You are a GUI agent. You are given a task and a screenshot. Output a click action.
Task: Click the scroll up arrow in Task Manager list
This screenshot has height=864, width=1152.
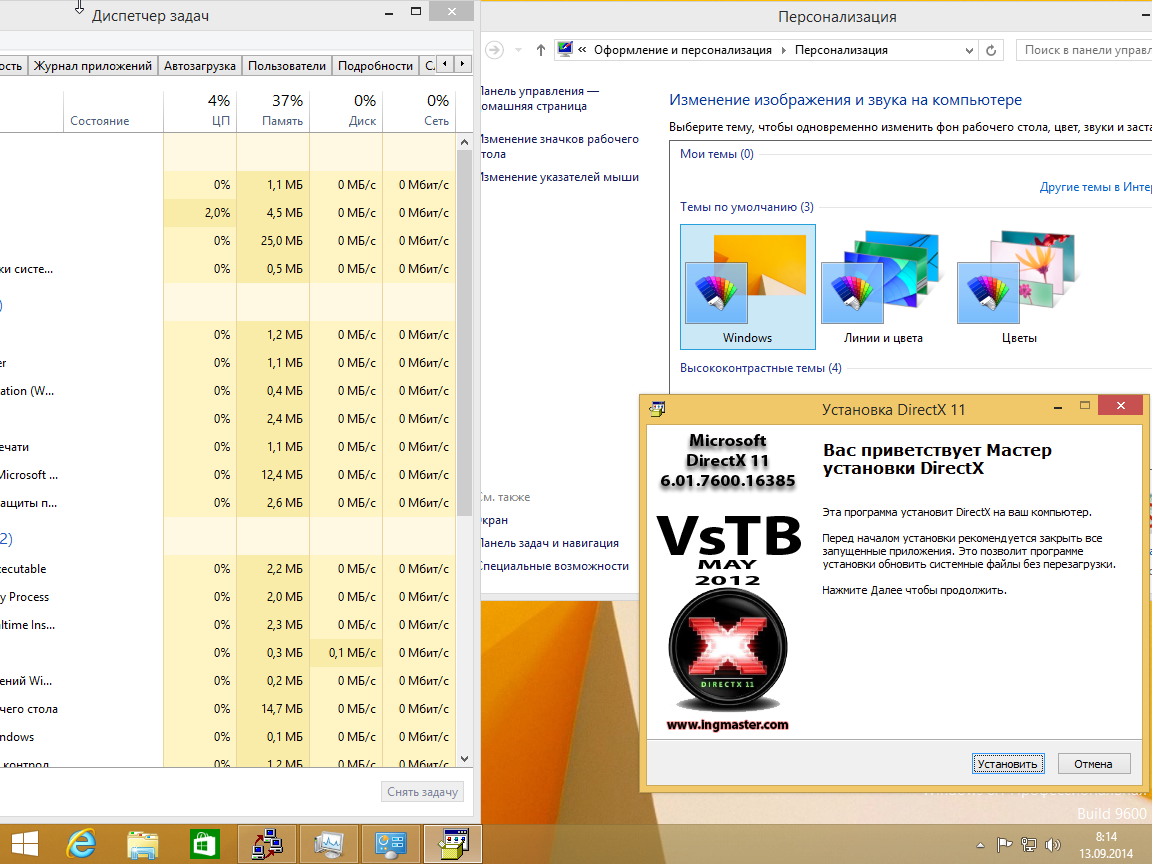(x=464, y=142)
